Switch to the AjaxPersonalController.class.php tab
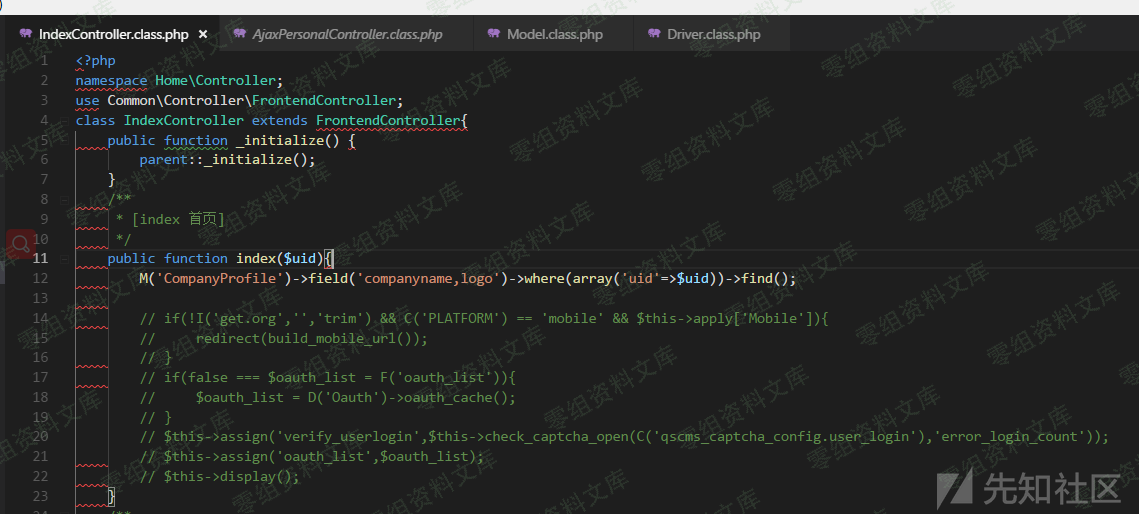The width and height of the screenshot is (1139, 514). coord(347,34)
